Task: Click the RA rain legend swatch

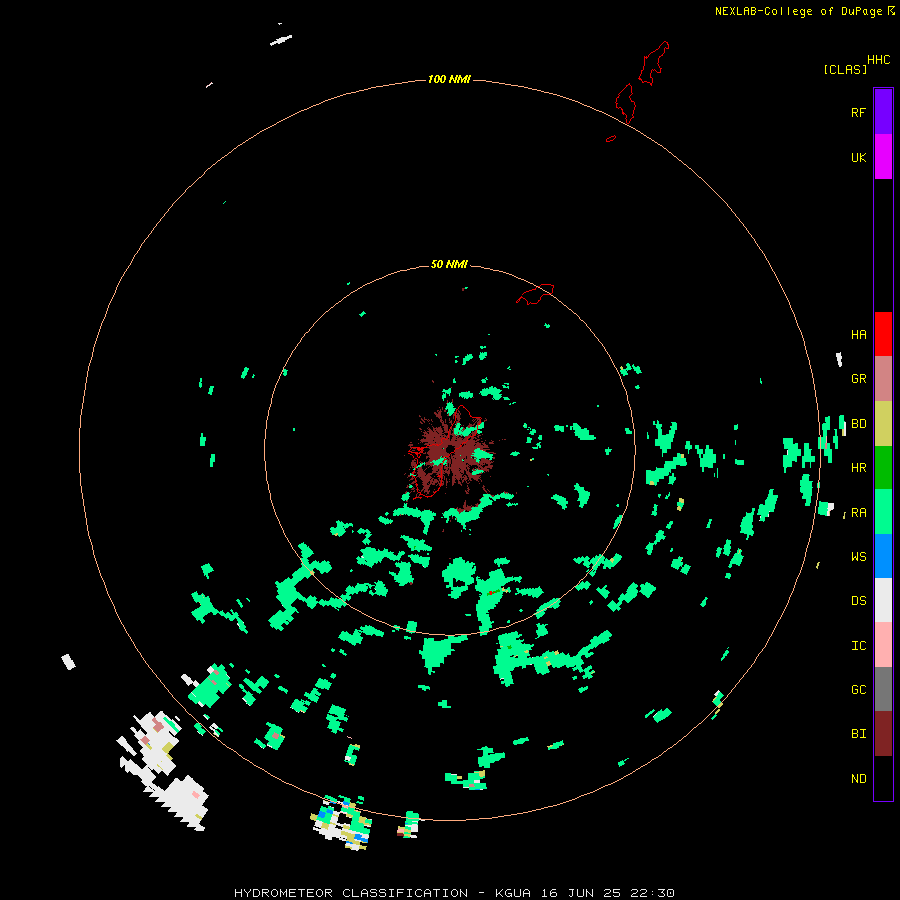Action: (883, 512)
